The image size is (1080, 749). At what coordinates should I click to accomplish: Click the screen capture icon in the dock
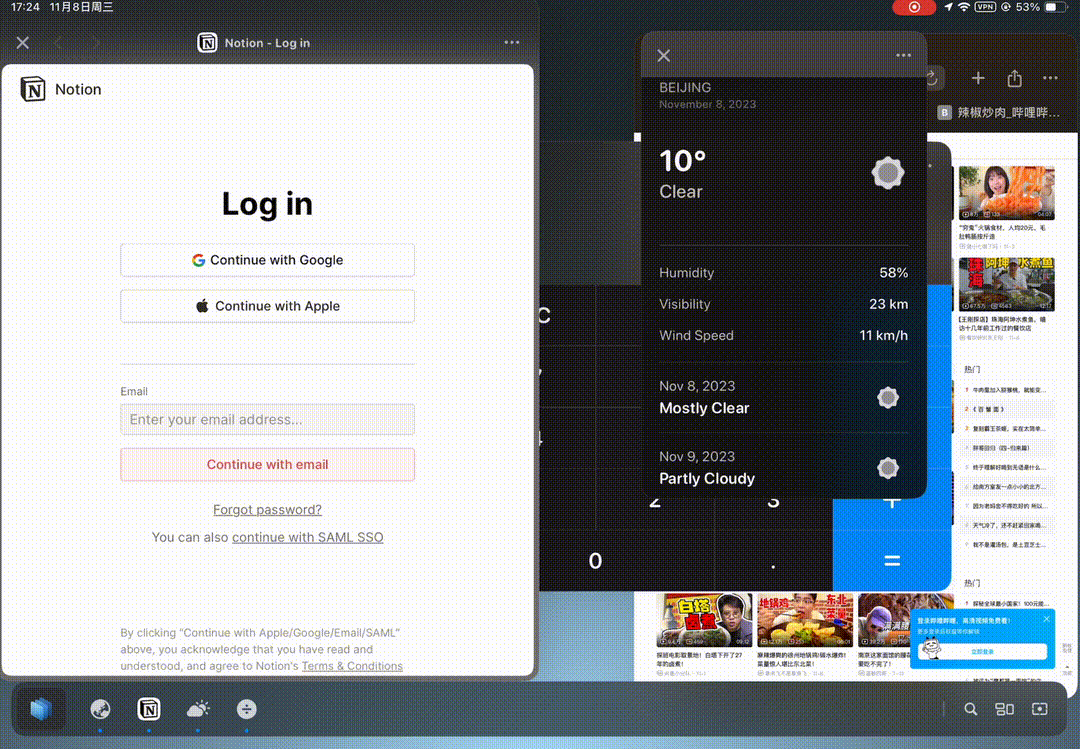tap(1040, 709)
